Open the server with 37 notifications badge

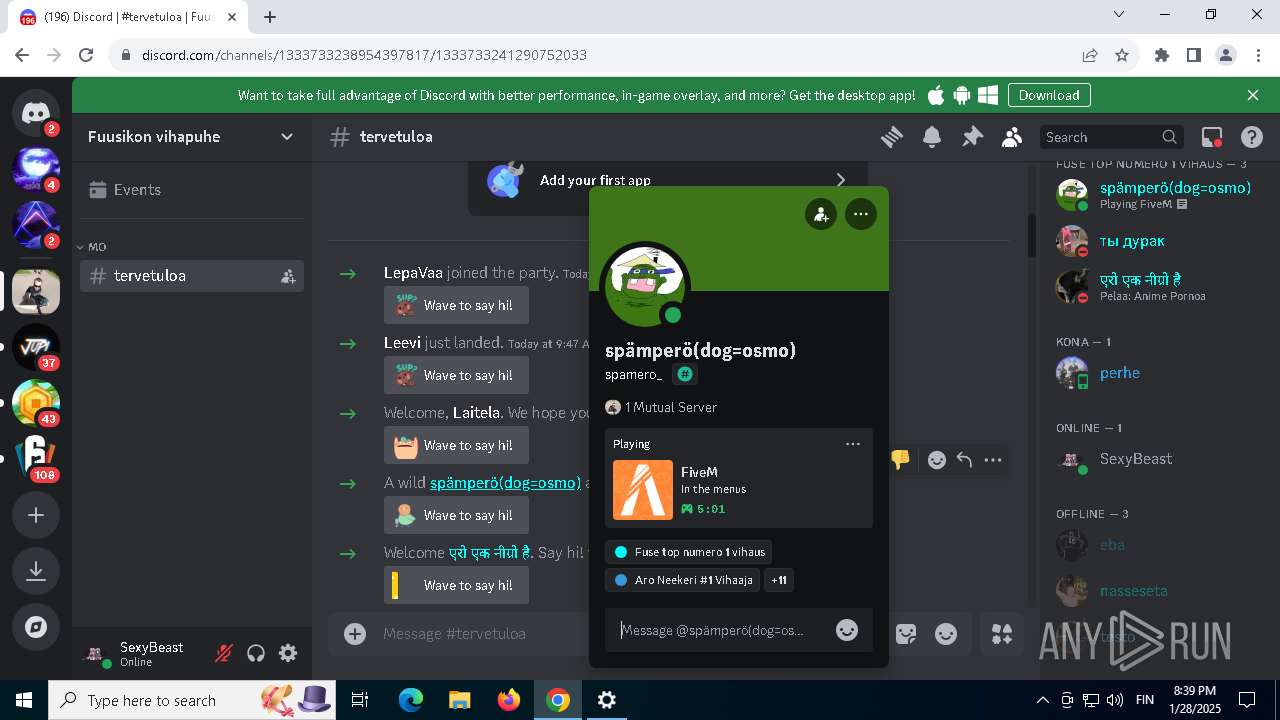pos(36,347)
